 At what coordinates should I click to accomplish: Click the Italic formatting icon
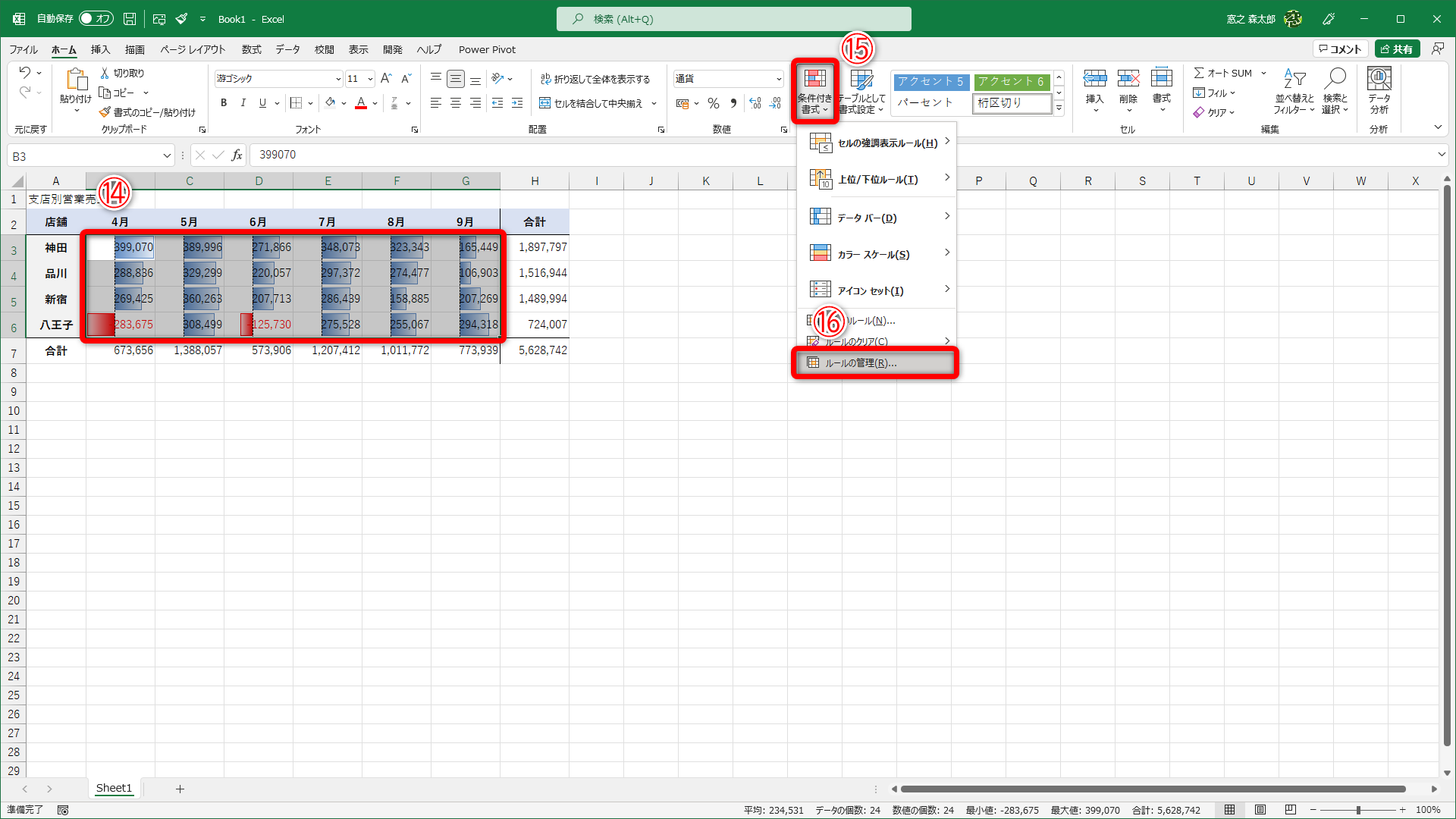[243, 103]
